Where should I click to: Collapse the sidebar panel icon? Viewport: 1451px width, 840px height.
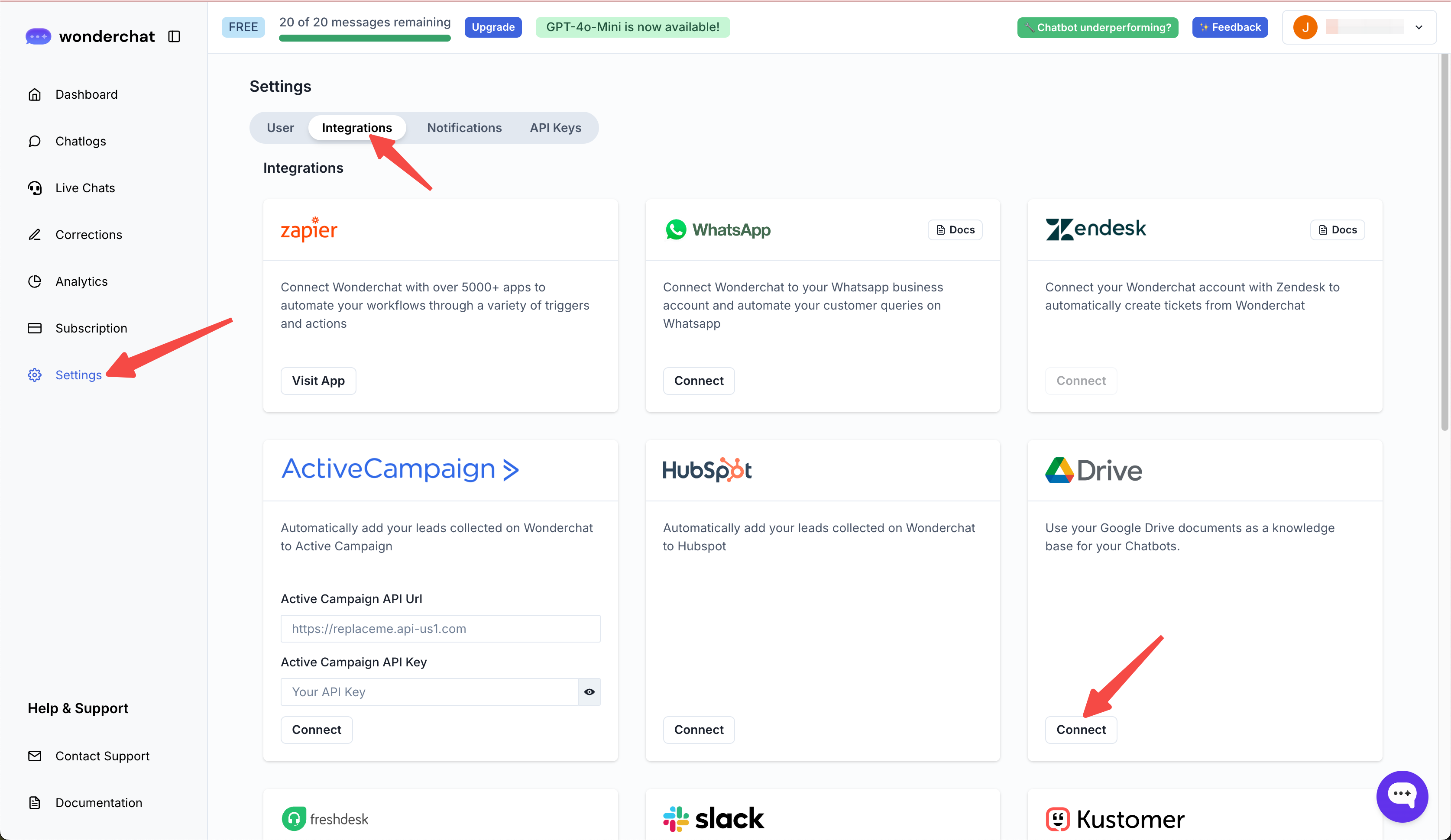point(174,36)
